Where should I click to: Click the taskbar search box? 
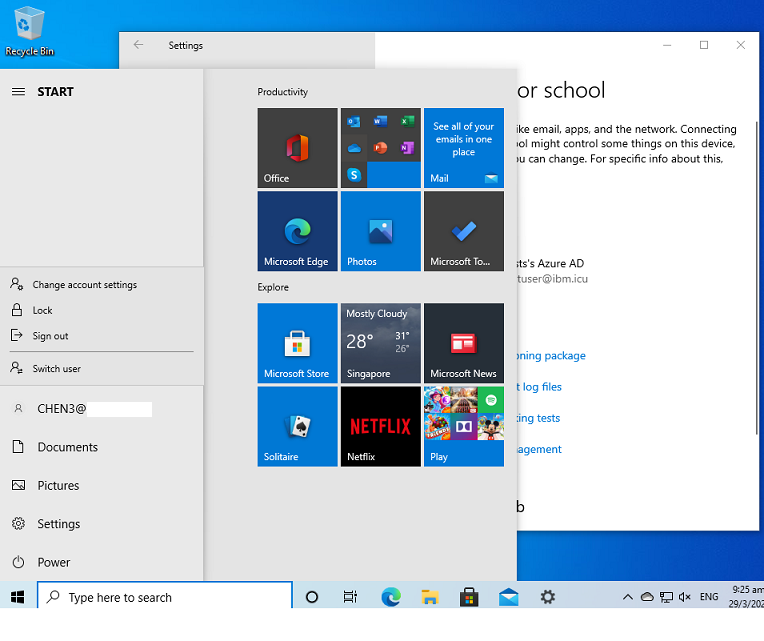click(165, 597)
